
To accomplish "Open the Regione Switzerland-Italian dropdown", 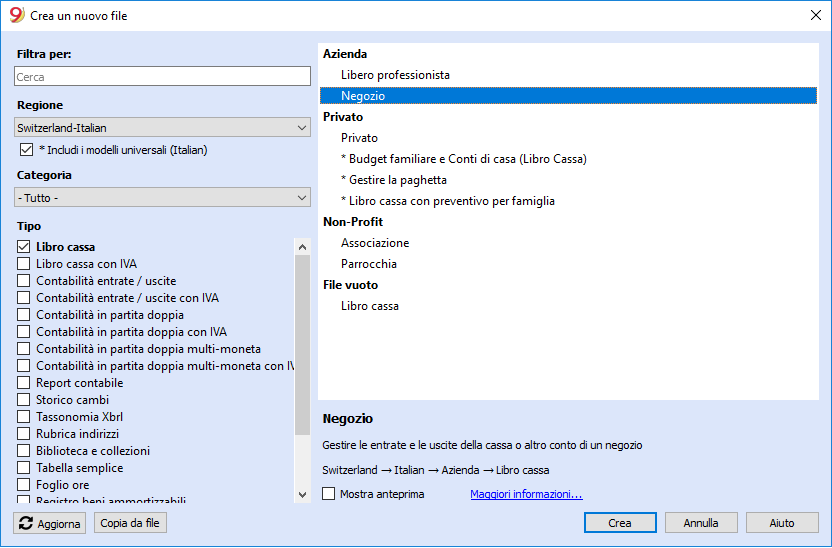I will pos(162,128).
